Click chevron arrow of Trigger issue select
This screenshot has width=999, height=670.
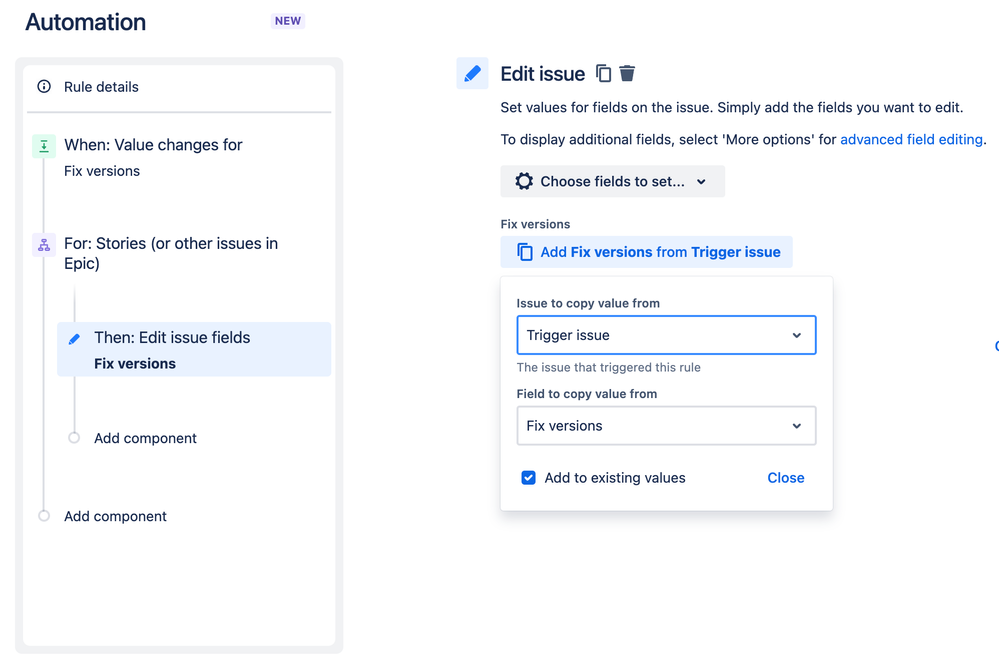click(796, 335)
